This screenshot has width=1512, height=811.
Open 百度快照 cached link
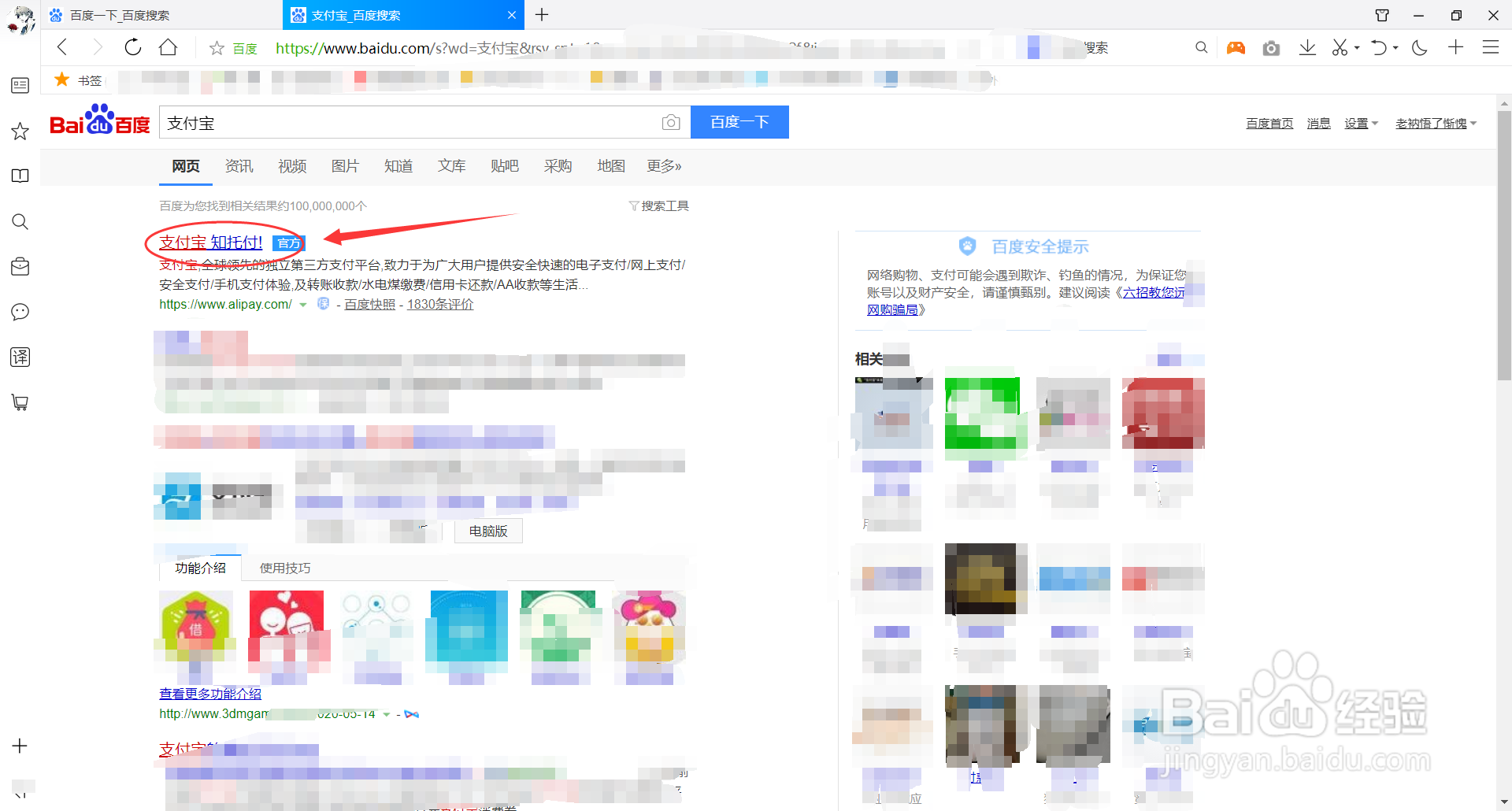coord(370,305)
